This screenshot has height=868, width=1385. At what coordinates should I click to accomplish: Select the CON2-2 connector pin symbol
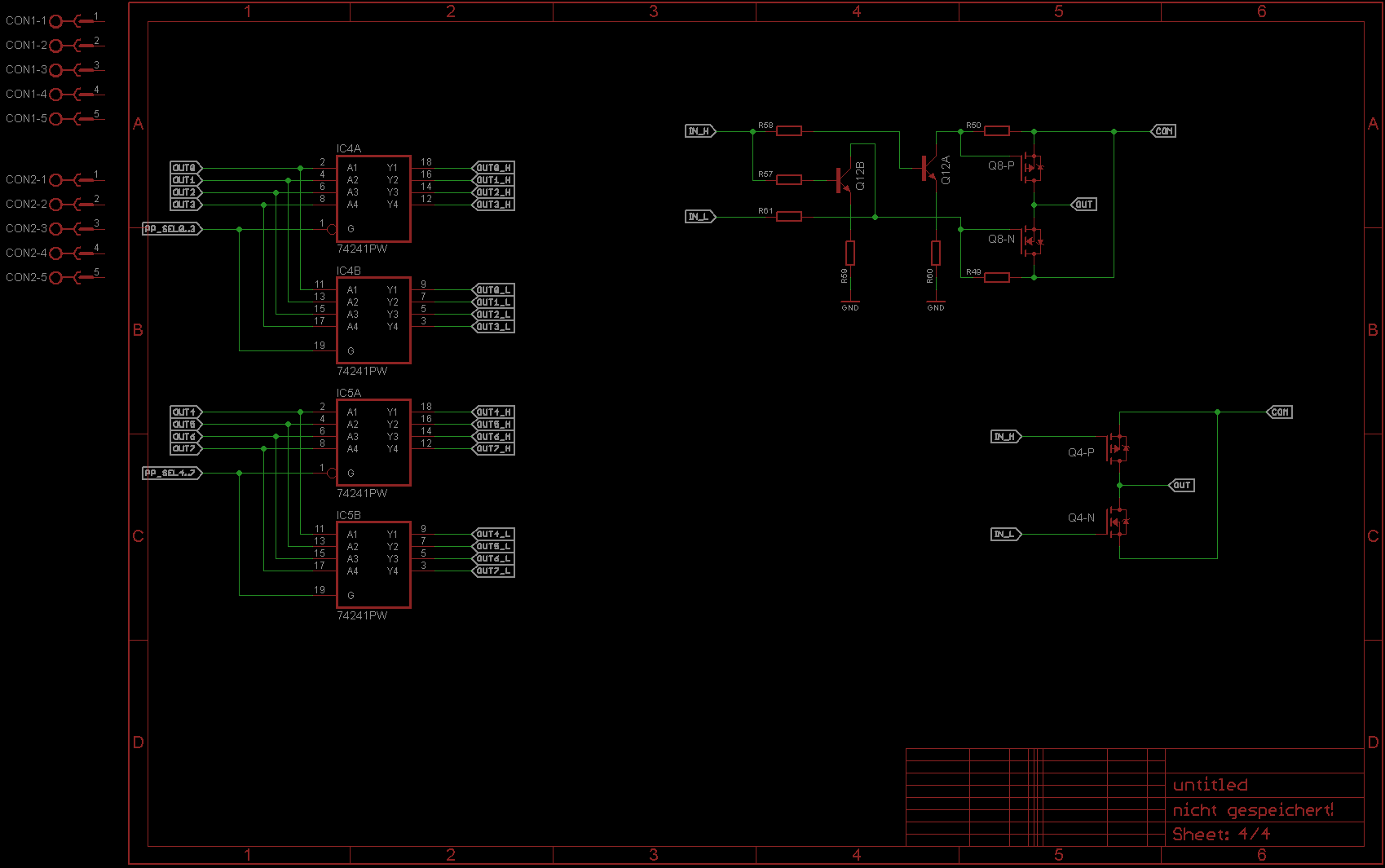(x=77, y=204)
